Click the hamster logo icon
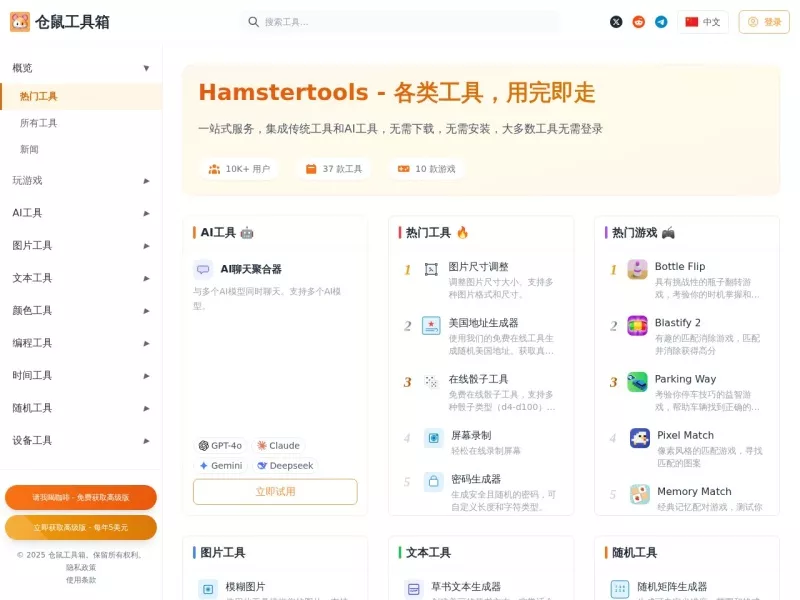This screenshot has height=600, width=800. point(20,22)
